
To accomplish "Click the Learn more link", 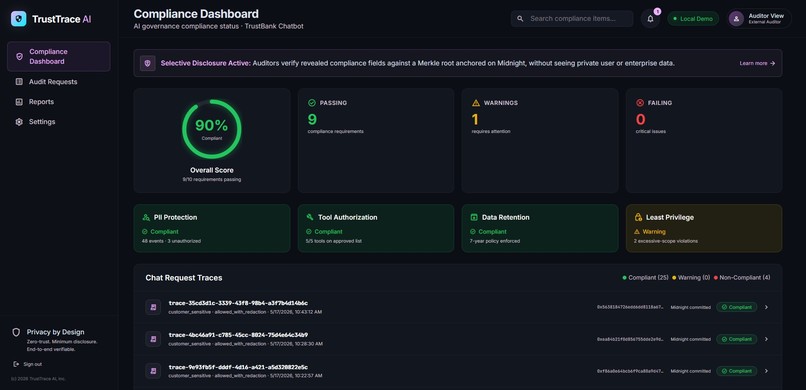I will pos(757,63).
